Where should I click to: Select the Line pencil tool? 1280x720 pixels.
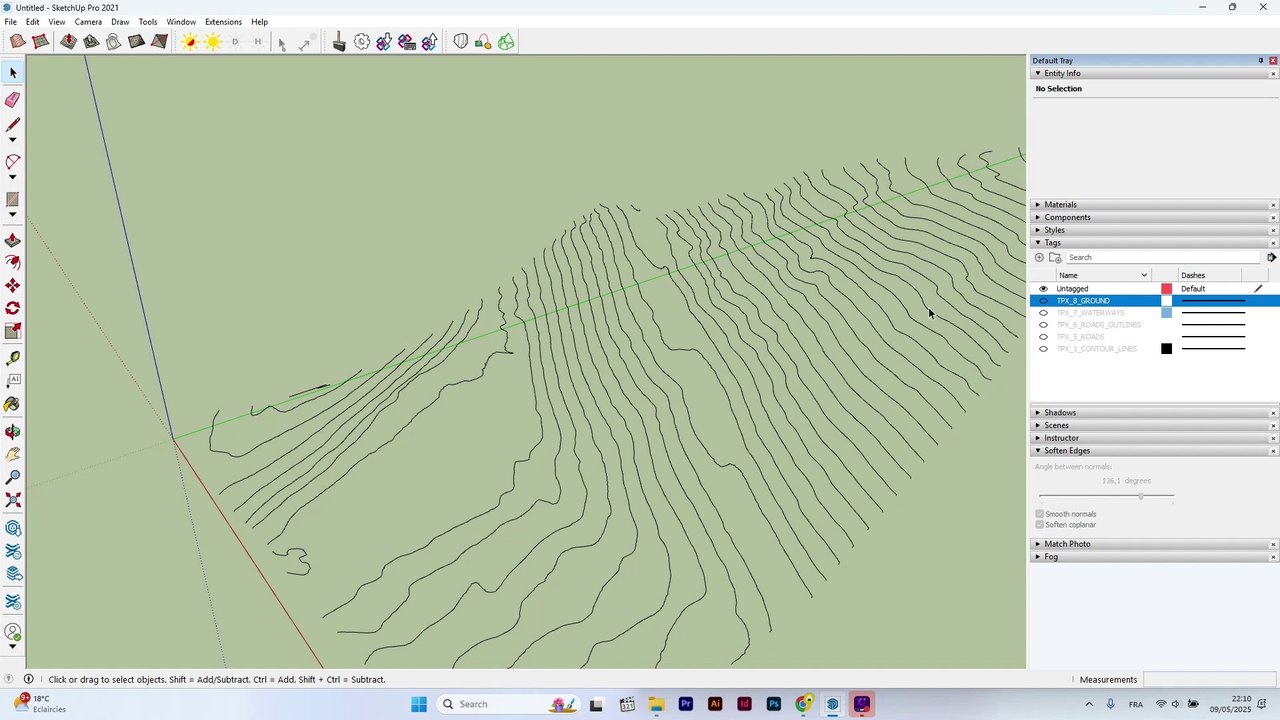pyautogui.click(x=13, y=125)
